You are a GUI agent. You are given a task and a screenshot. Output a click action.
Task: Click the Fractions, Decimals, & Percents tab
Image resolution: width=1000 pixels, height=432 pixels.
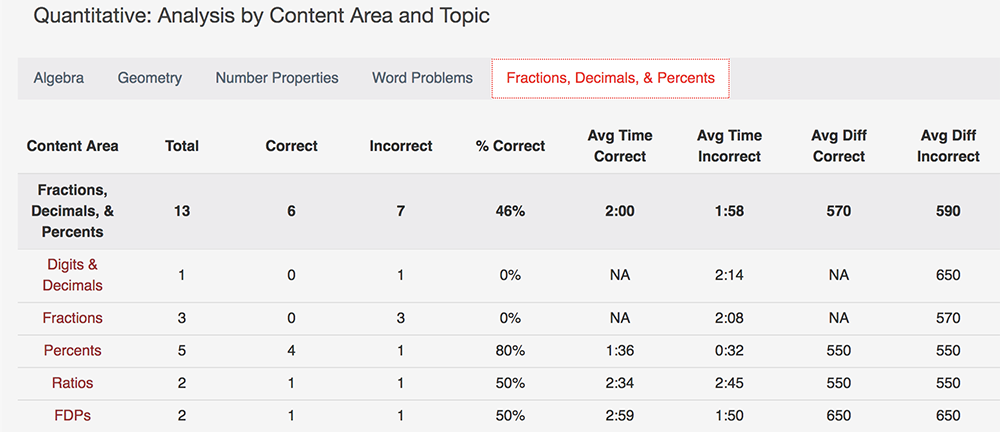(x=610, y=78)
